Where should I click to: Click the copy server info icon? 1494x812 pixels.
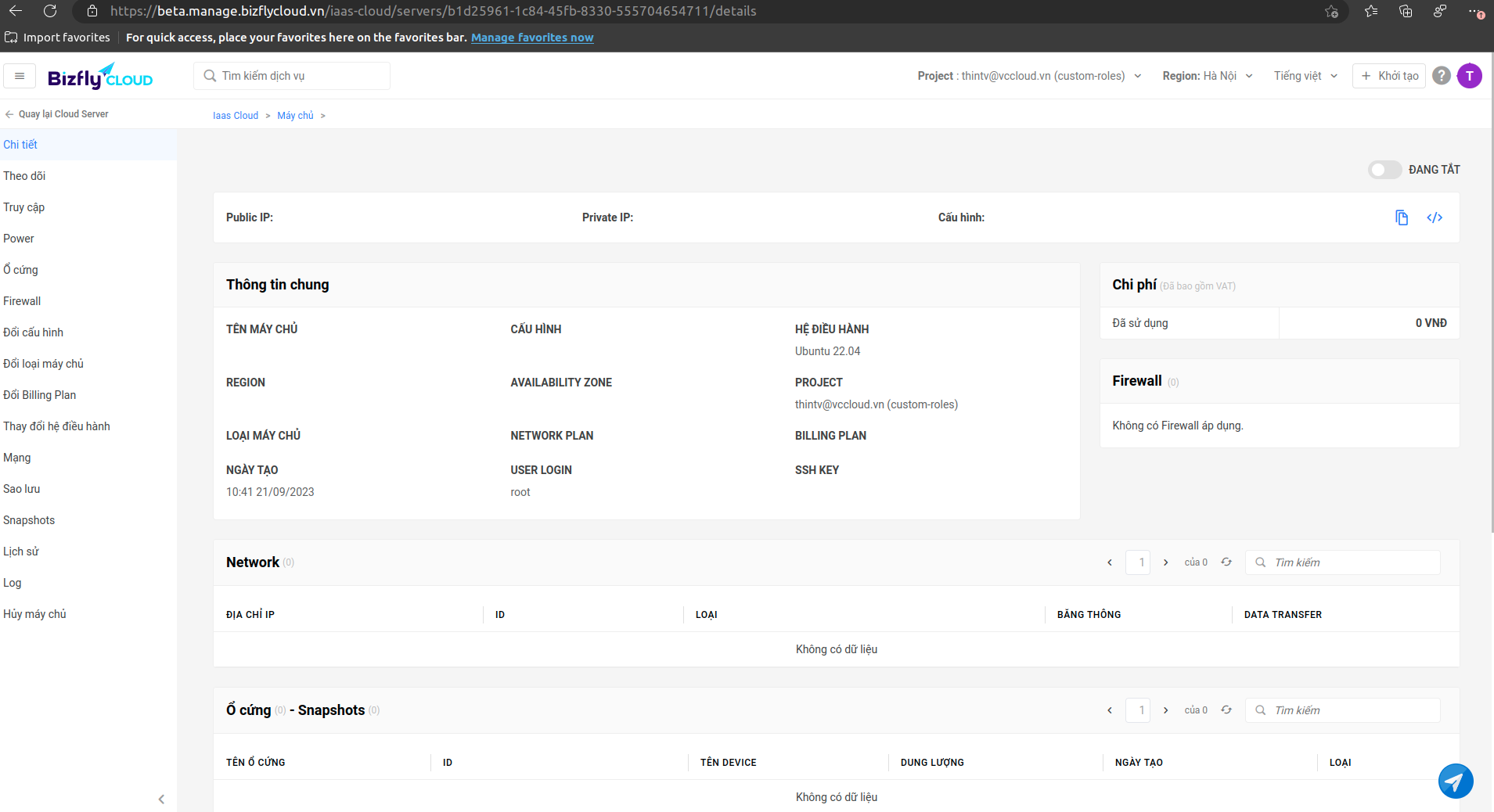(1402, 217)
